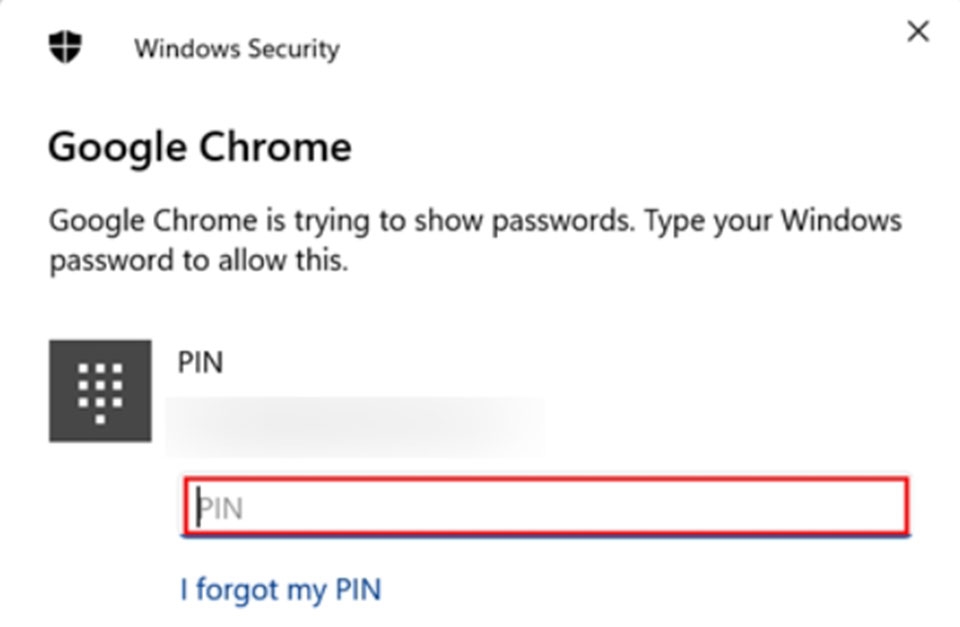Click the Windows Security title text
This screenshot has width=960, height=627.
(x=236, y=48)
